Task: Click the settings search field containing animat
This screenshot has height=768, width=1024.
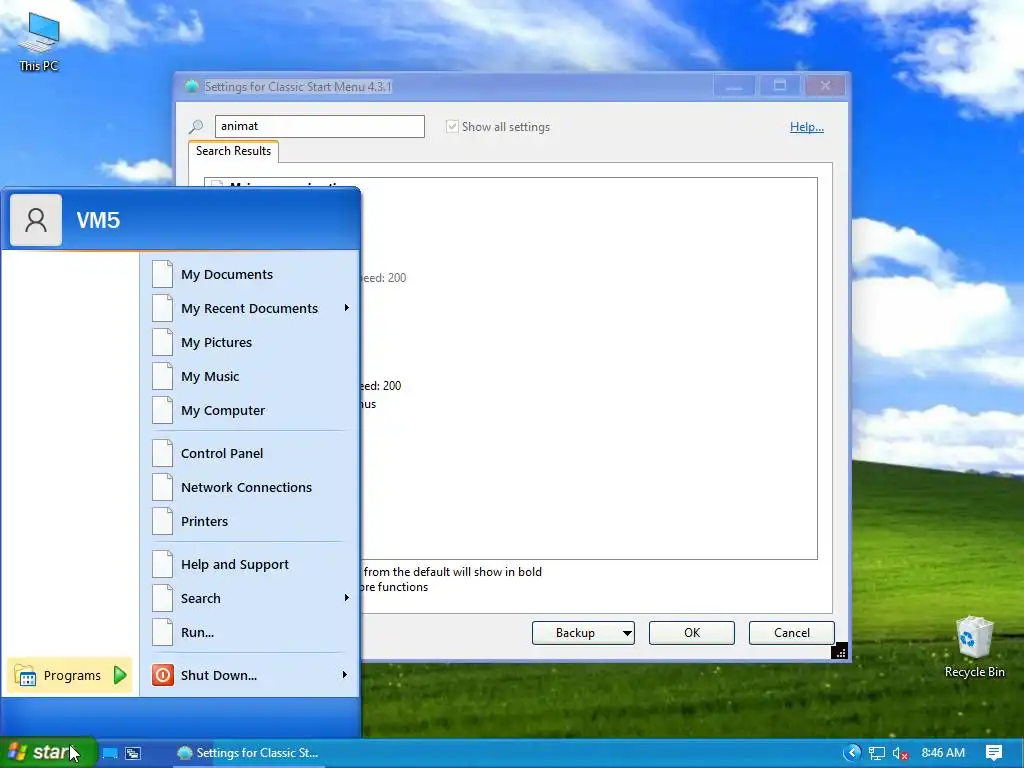Action: (x=319, y=126)
